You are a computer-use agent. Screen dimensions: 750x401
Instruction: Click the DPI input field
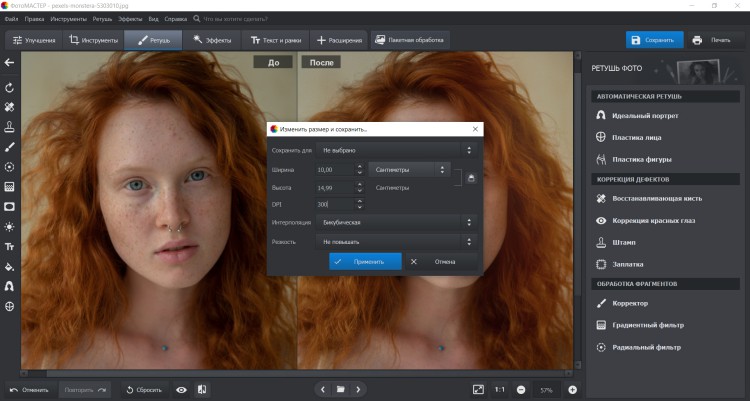(336, 204)
